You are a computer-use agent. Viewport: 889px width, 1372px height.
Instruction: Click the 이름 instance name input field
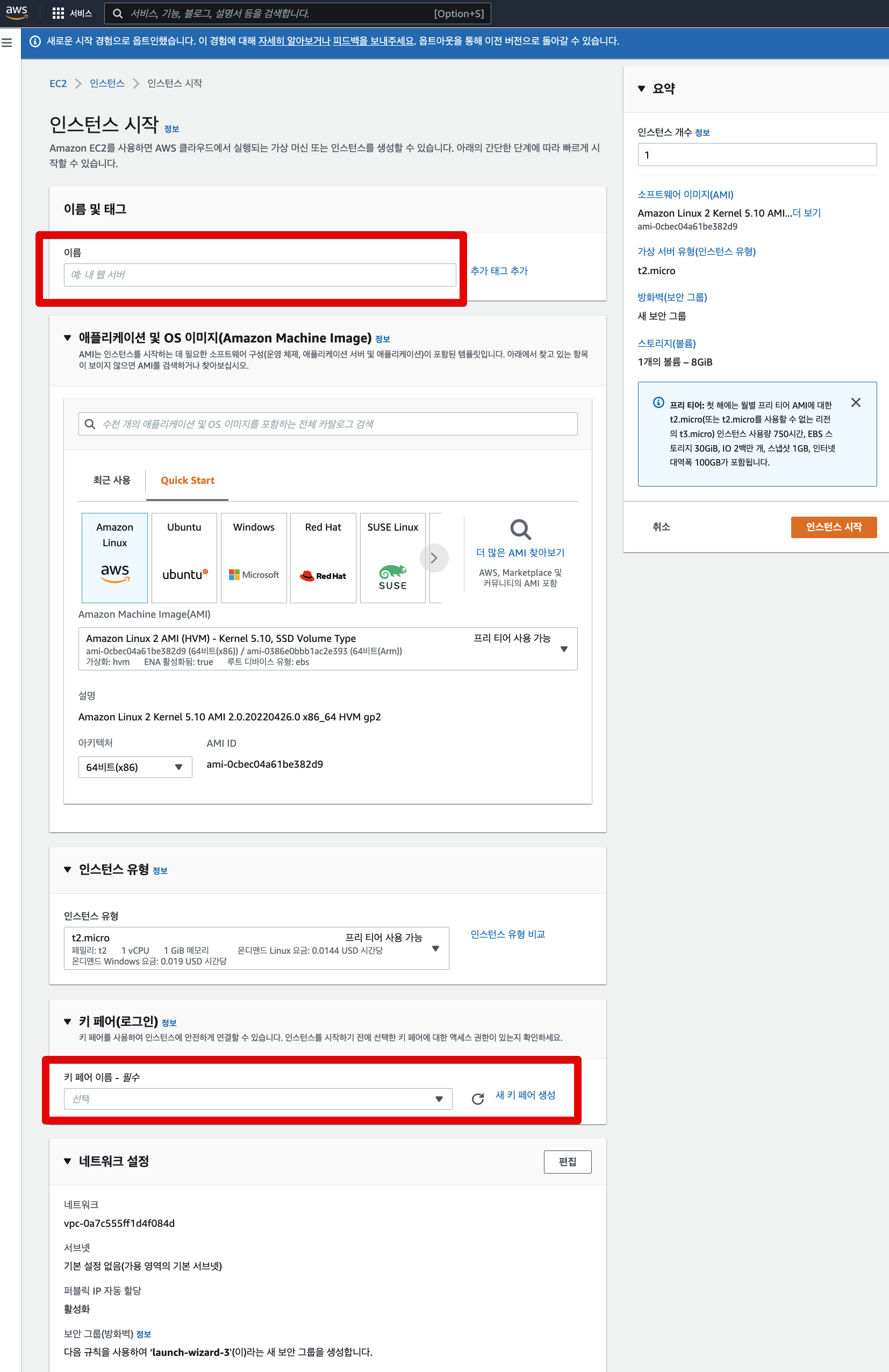pyautogui.click(x=260, y=274)
